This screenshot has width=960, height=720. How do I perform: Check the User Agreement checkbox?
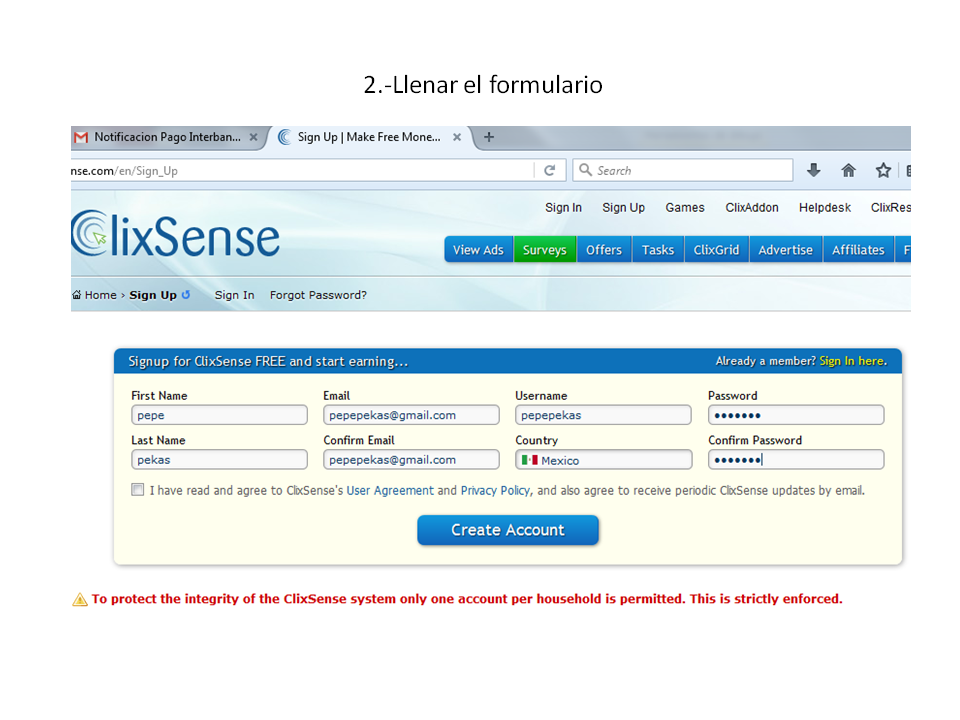(x=137, y=489)
